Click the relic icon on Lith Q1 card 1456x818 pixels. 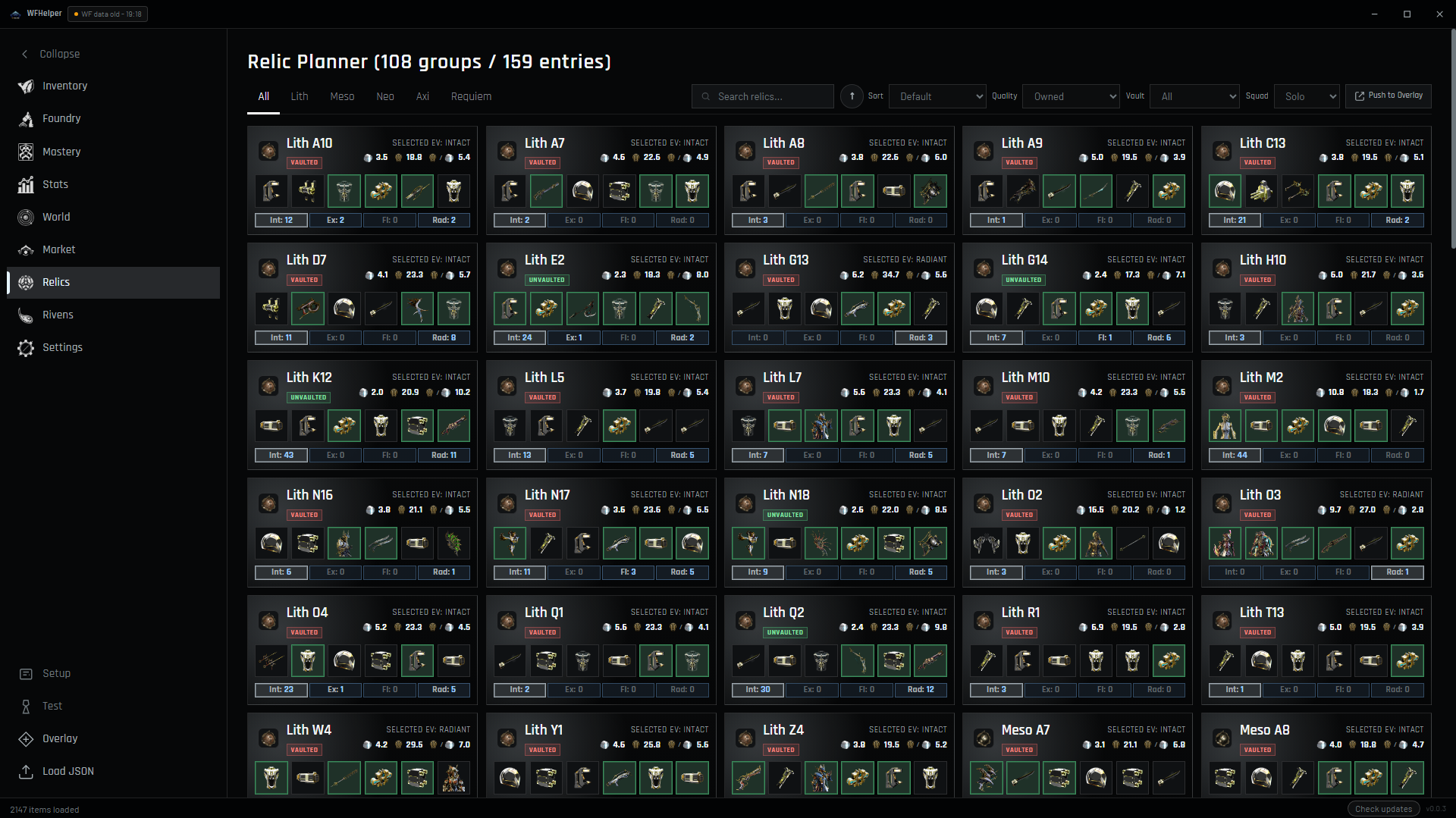click(507, 621)
